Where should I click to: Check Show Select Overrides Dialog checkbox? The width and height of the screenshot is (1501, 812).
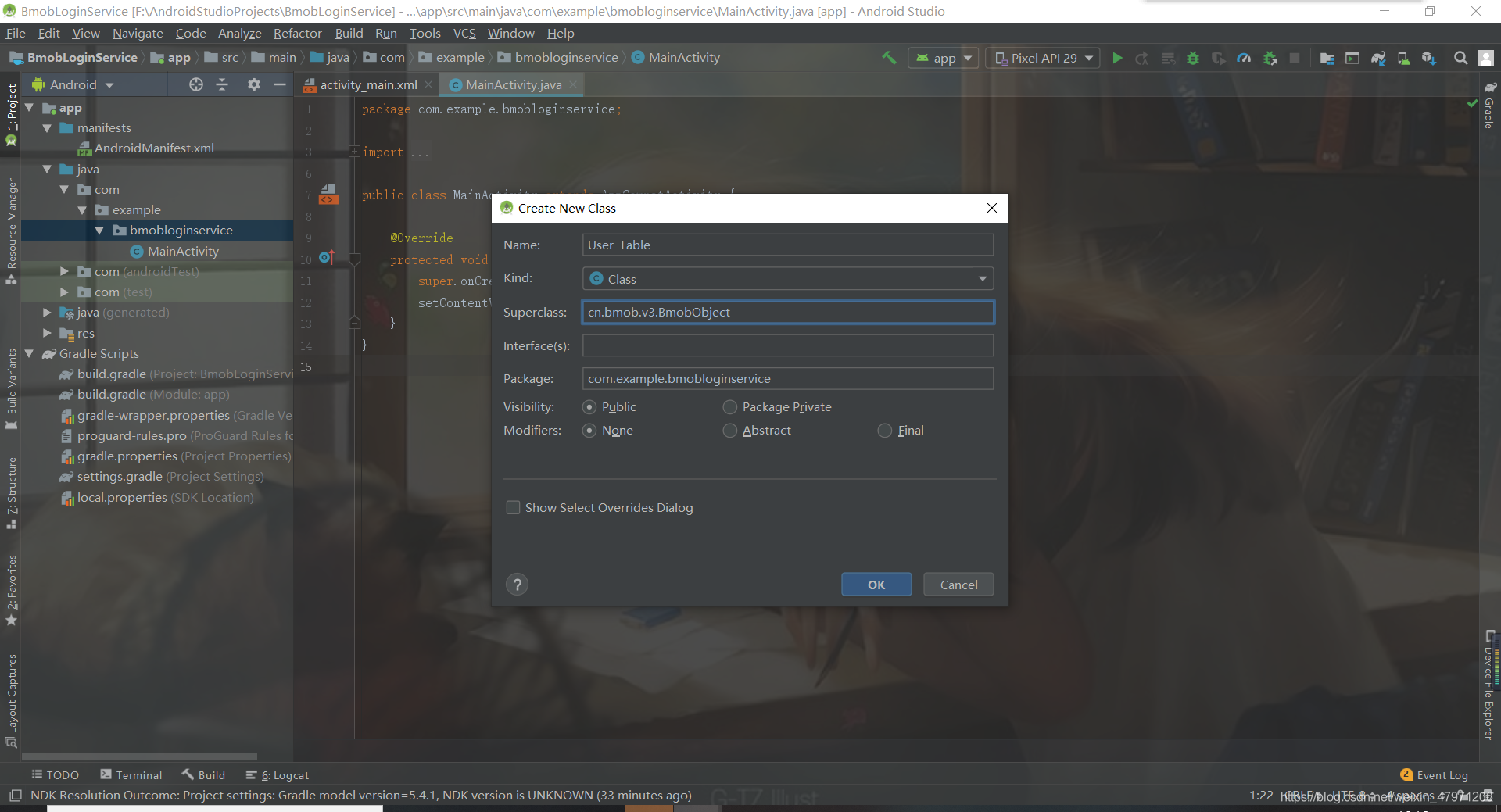pos(513,508)
